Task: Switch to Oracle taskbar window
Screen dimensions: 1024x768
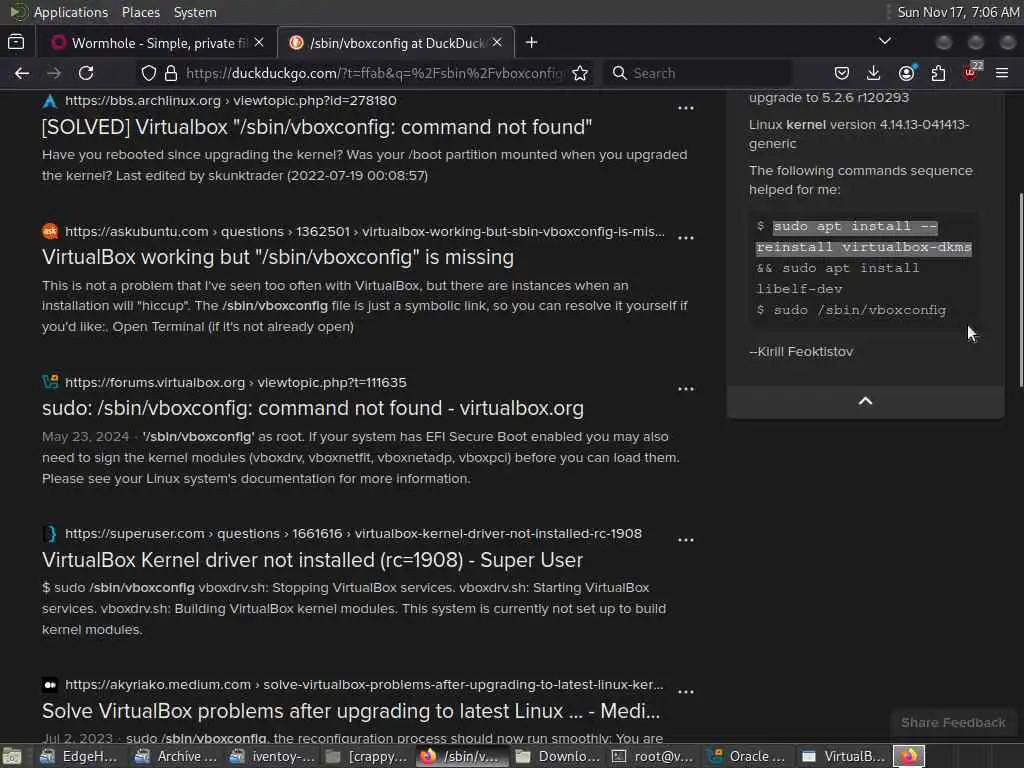Action: 747,756
